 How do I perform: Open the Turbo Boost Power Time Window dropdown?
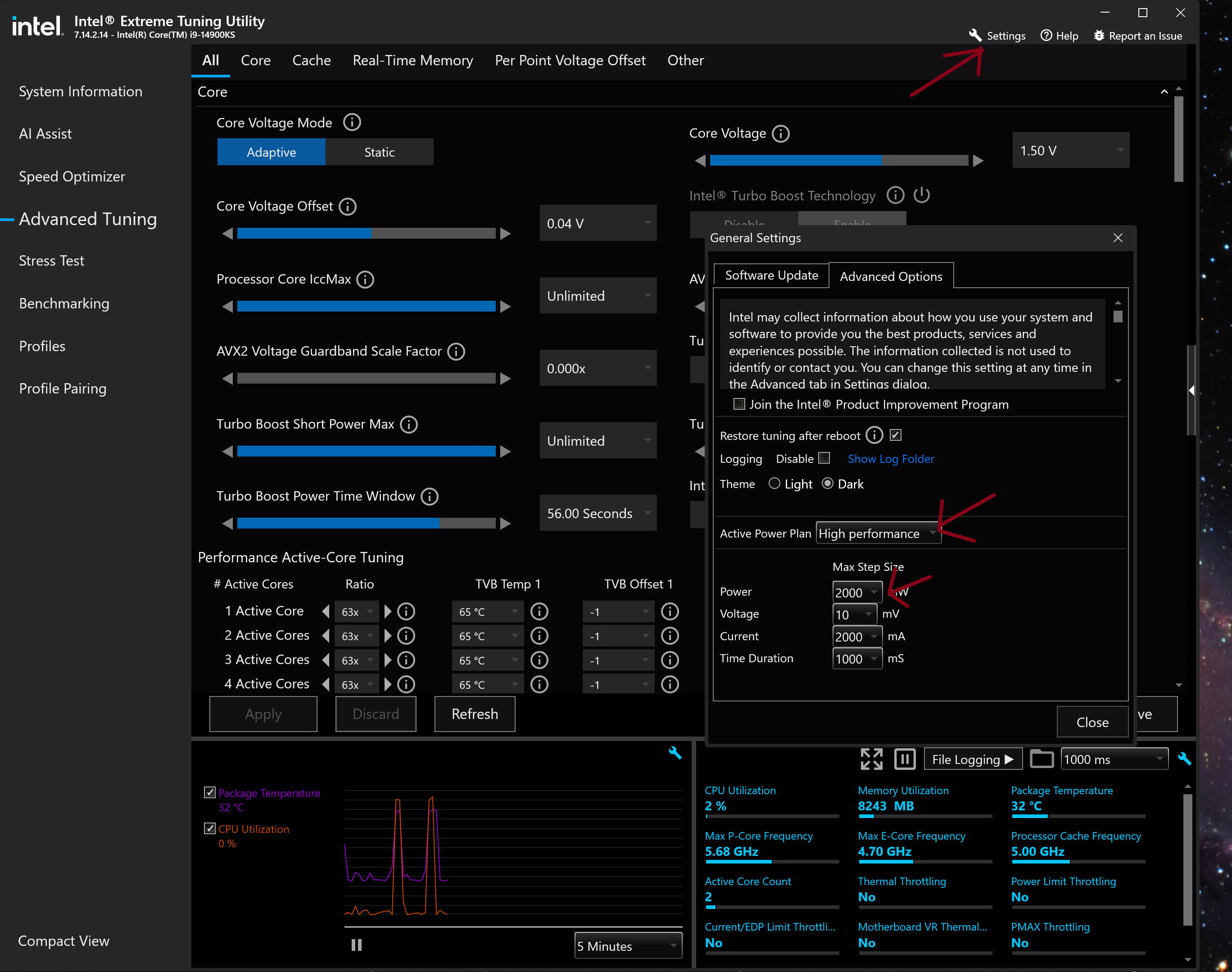click(598, 513)
